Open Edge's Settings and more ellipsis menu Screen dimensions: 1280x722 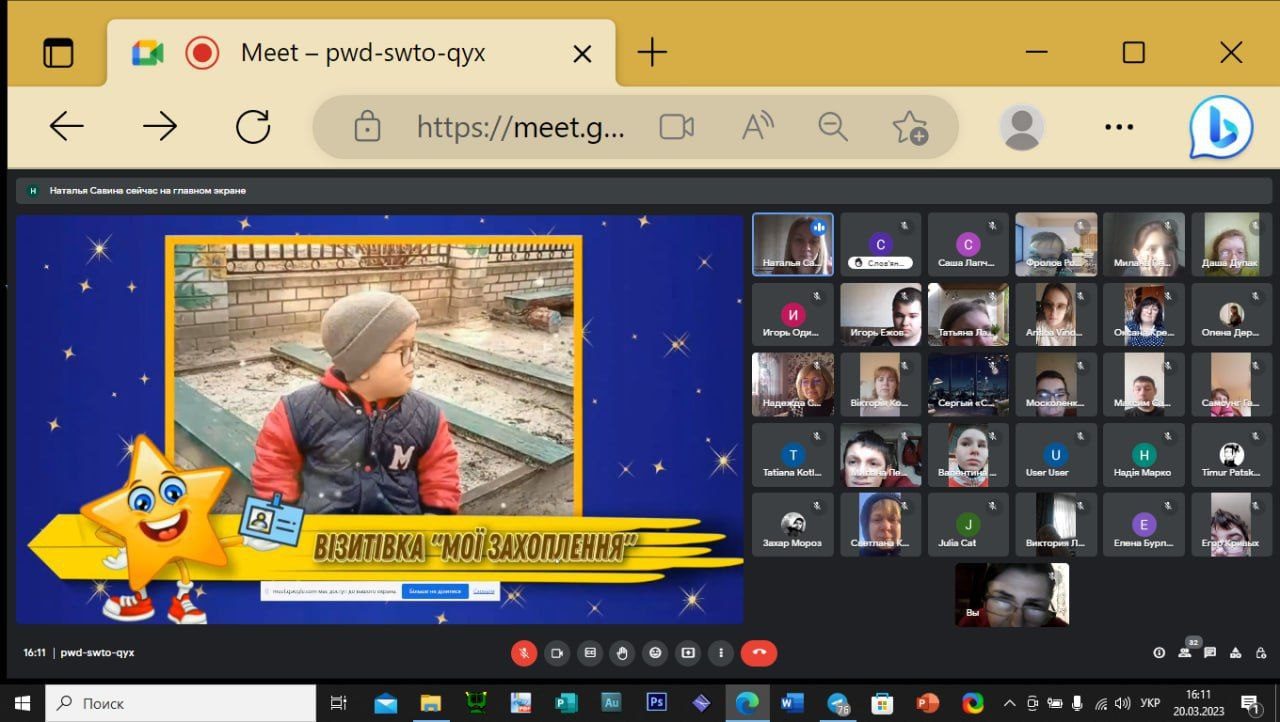[1118, 127]
